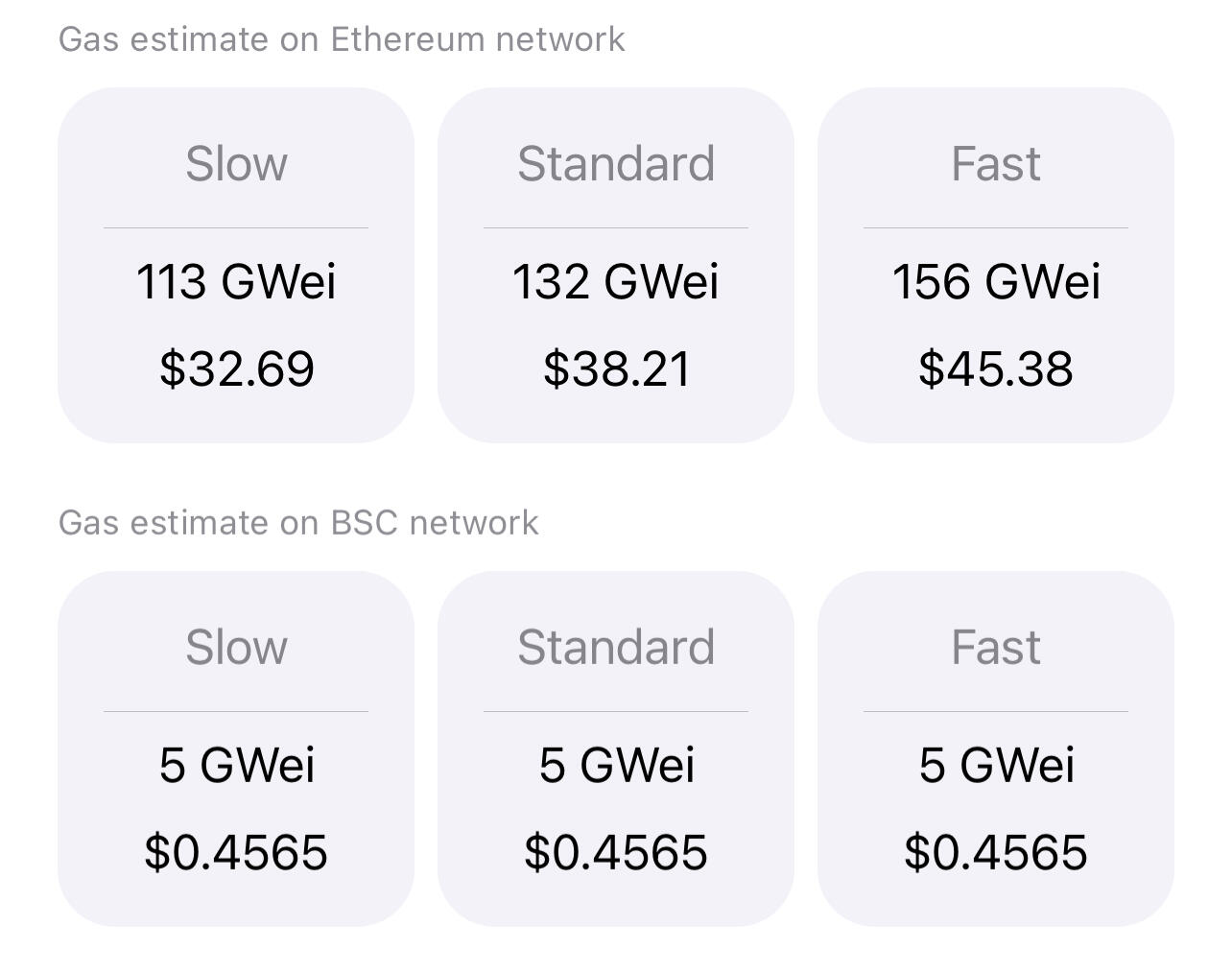Click the Slow label under Ethereum
1232x974 pixels.
click(x=236, y=164)
